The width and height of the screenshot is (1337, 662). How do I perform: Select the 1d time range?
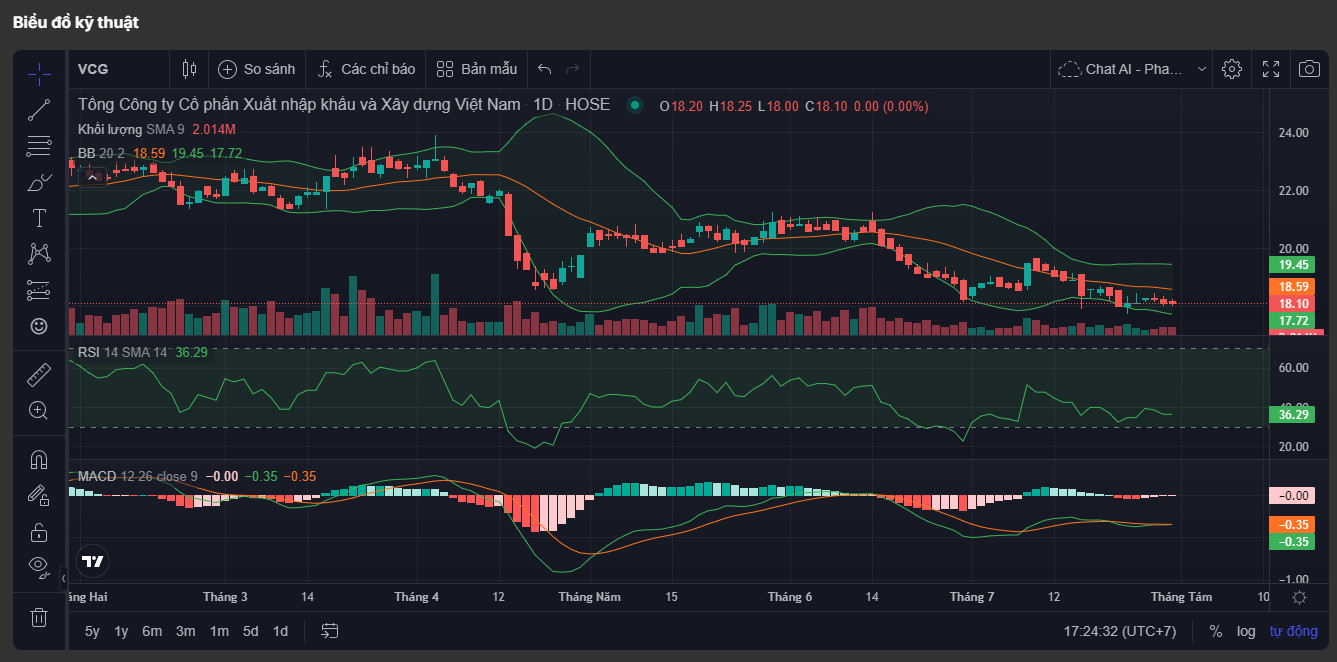[281, 631]
